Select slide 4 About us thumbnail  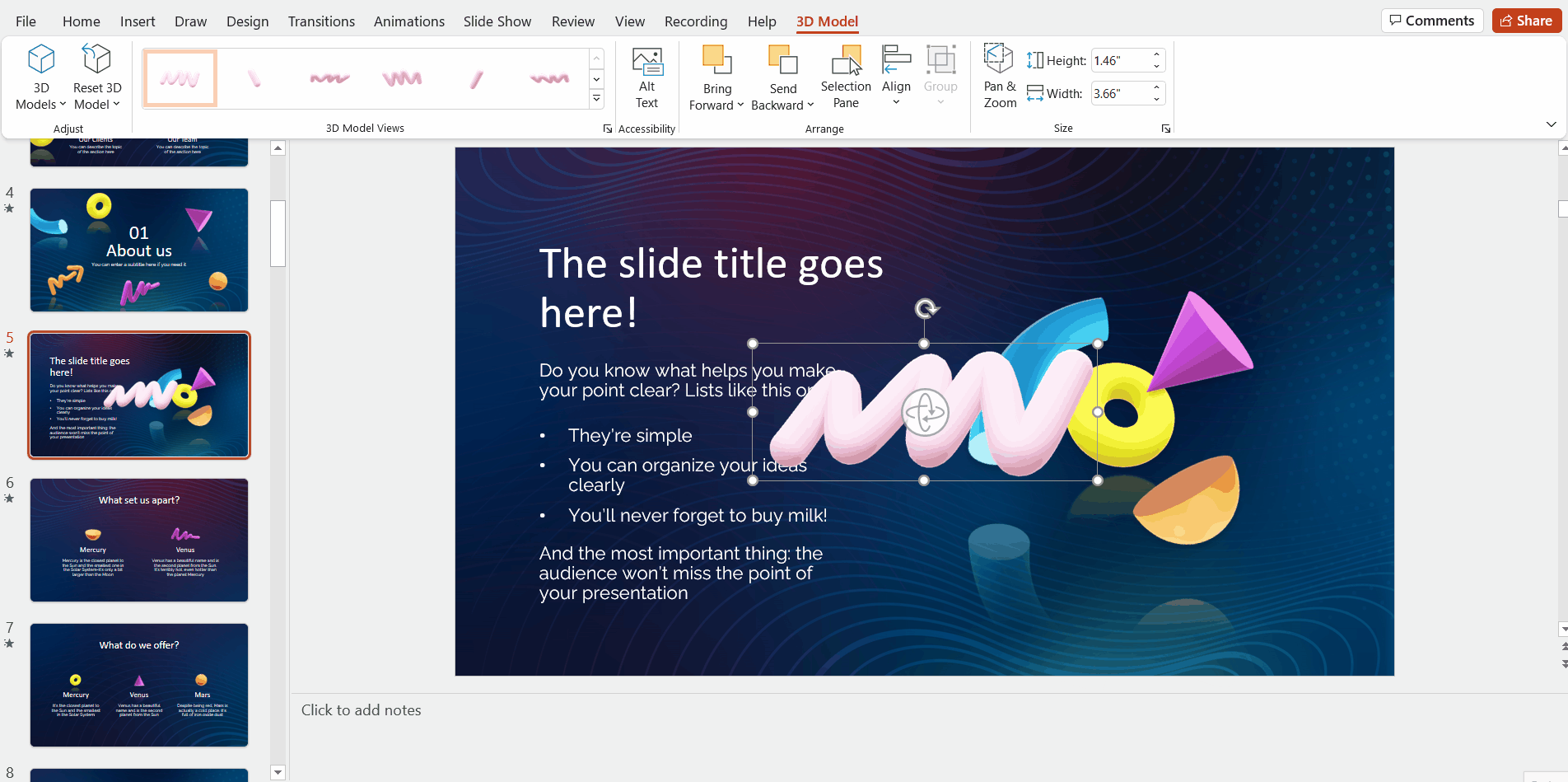click(139, 251)
